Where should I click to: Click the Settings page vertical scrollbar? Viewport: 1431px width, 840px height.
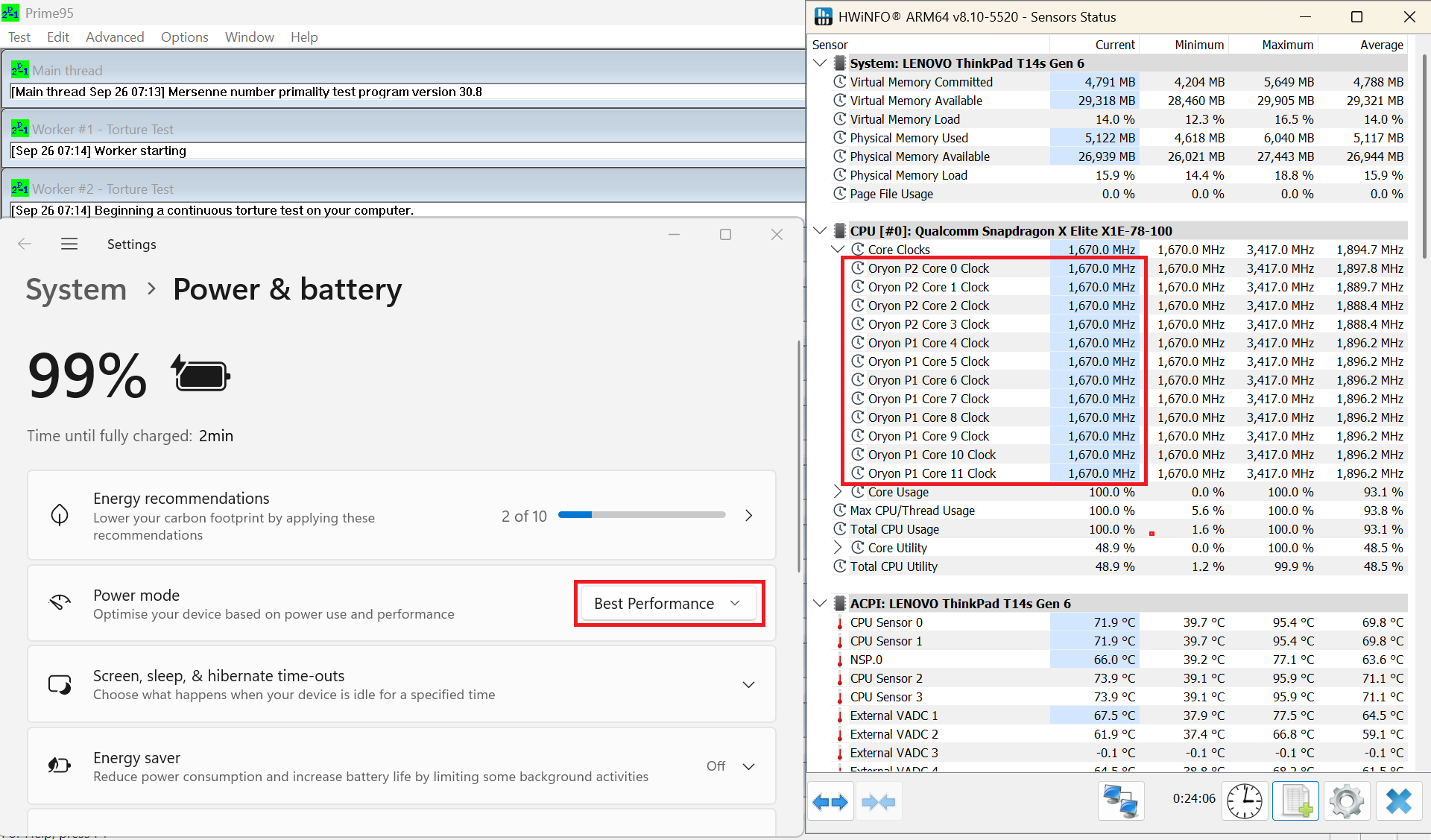[x=799, y=456]
